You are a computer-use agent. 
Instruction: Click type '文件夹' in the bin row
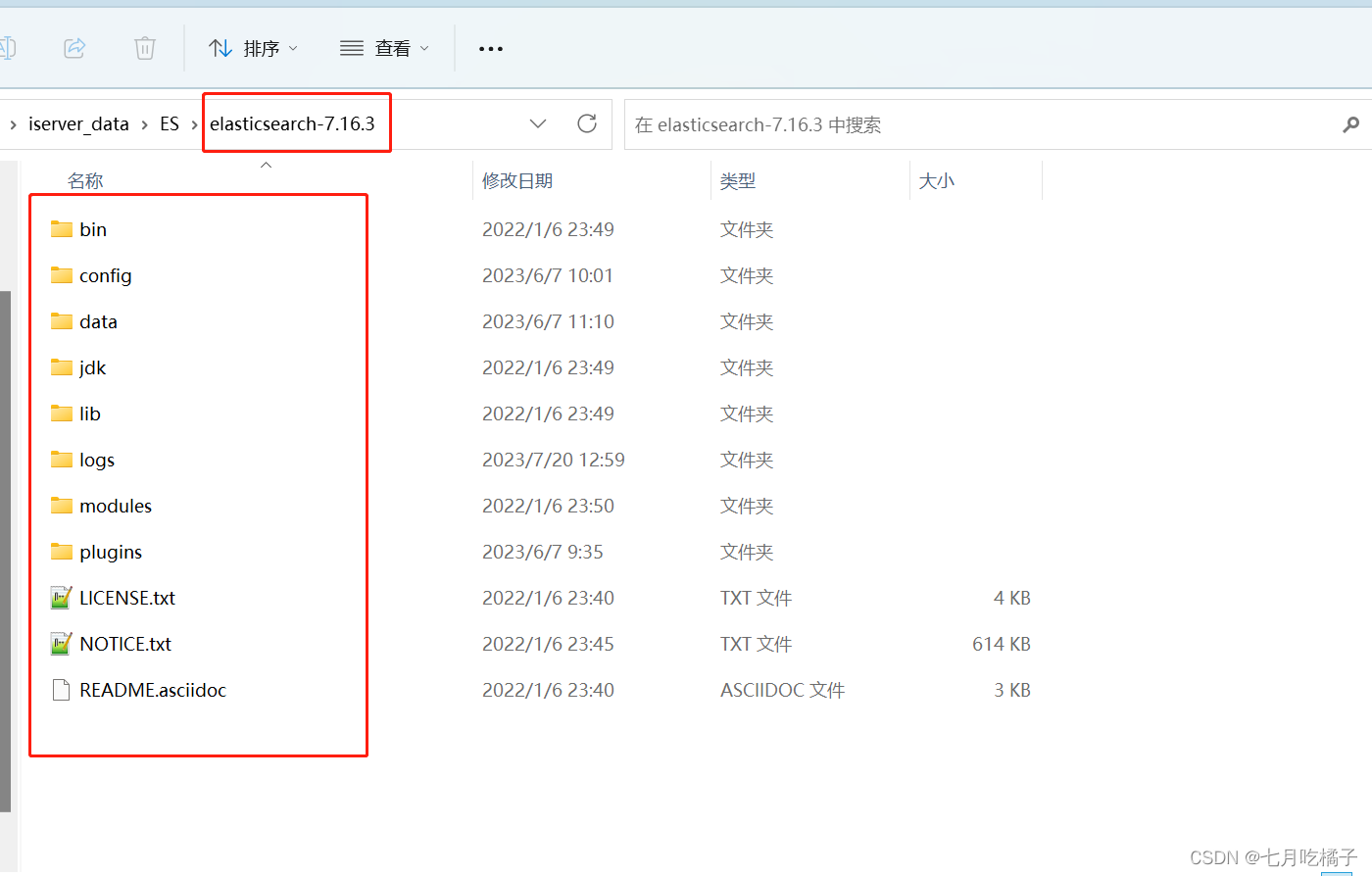tap(747, 229)
